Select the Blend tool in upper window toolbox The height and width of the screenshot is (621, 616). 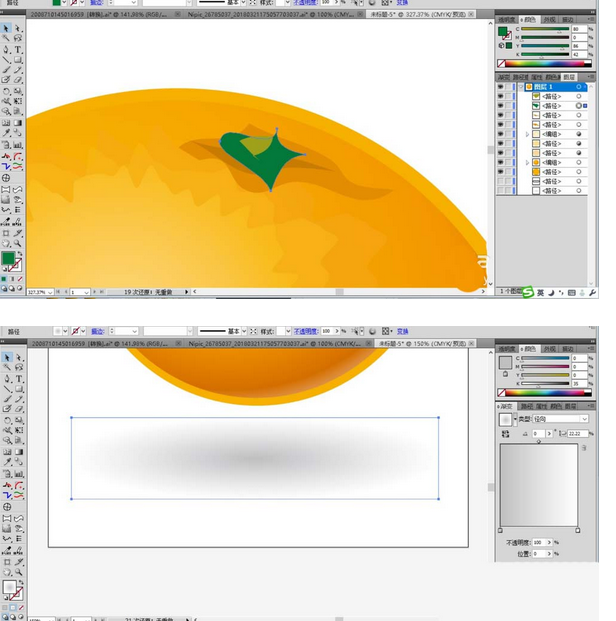(x=18, y=133)
